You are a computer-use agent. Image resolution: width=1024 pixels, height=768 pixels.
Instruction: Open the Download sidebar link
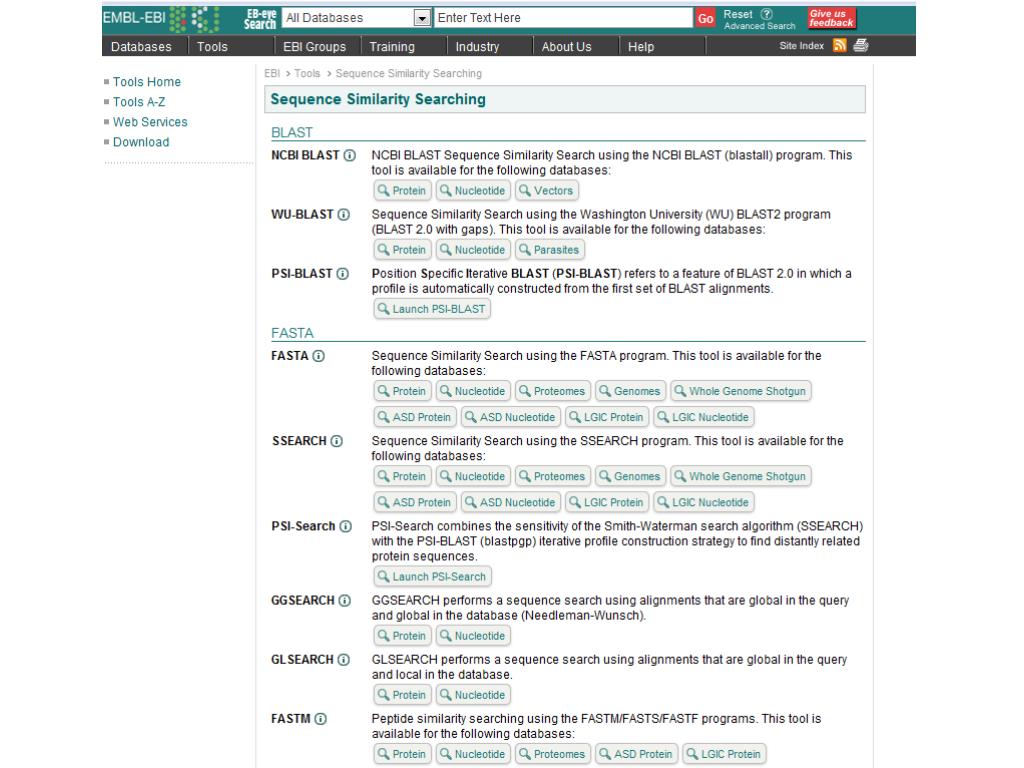click(x=141, y=142)
